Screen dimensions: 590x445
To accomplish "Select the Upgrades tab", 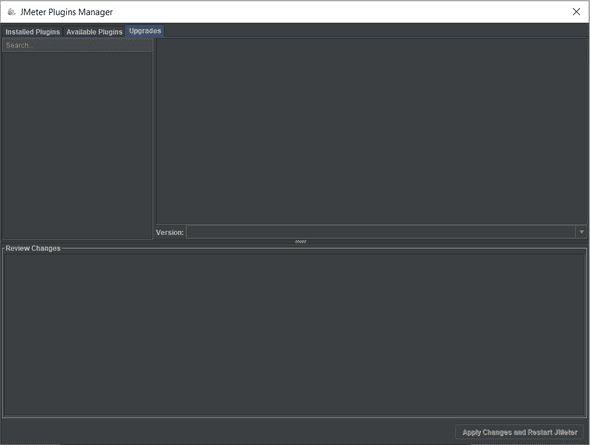I will coord(145,31).
